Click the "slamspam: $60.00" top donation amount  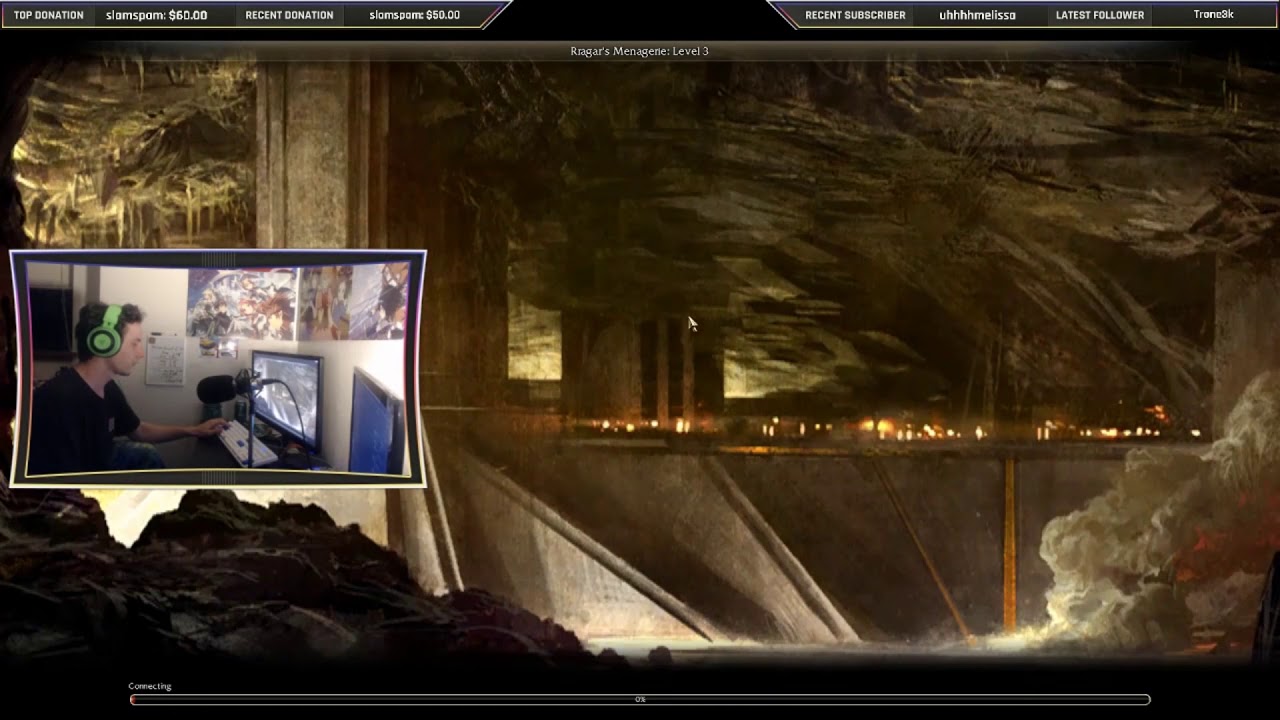pos(156,15)
